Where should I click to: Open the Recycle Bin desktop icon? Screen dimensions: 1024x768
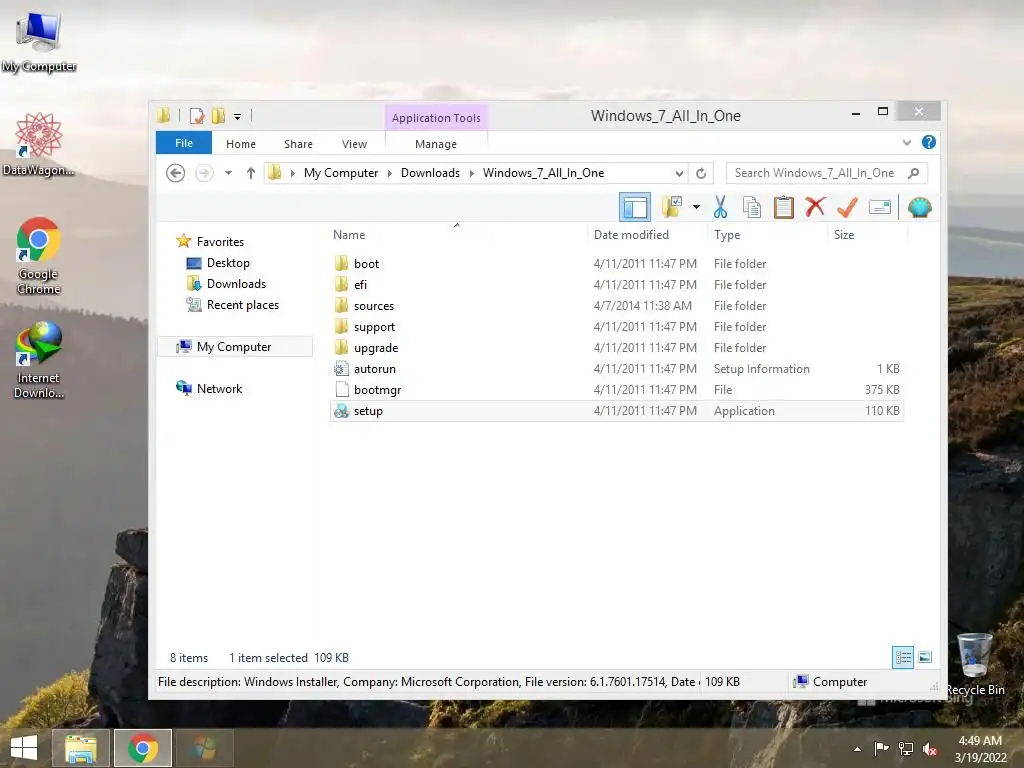[974, 664]
